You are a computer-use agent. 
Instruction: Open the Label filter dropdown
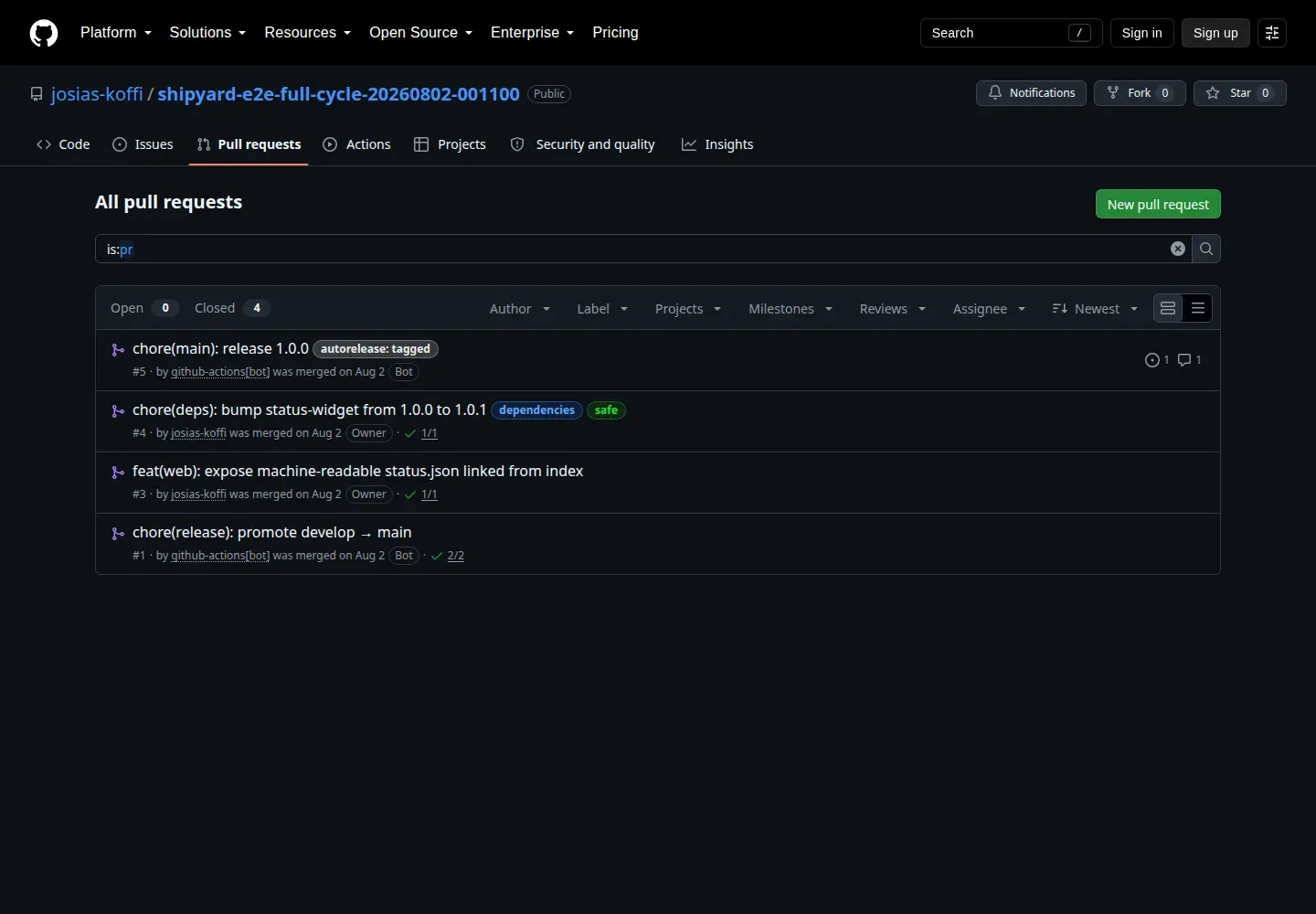coord(602,309)
